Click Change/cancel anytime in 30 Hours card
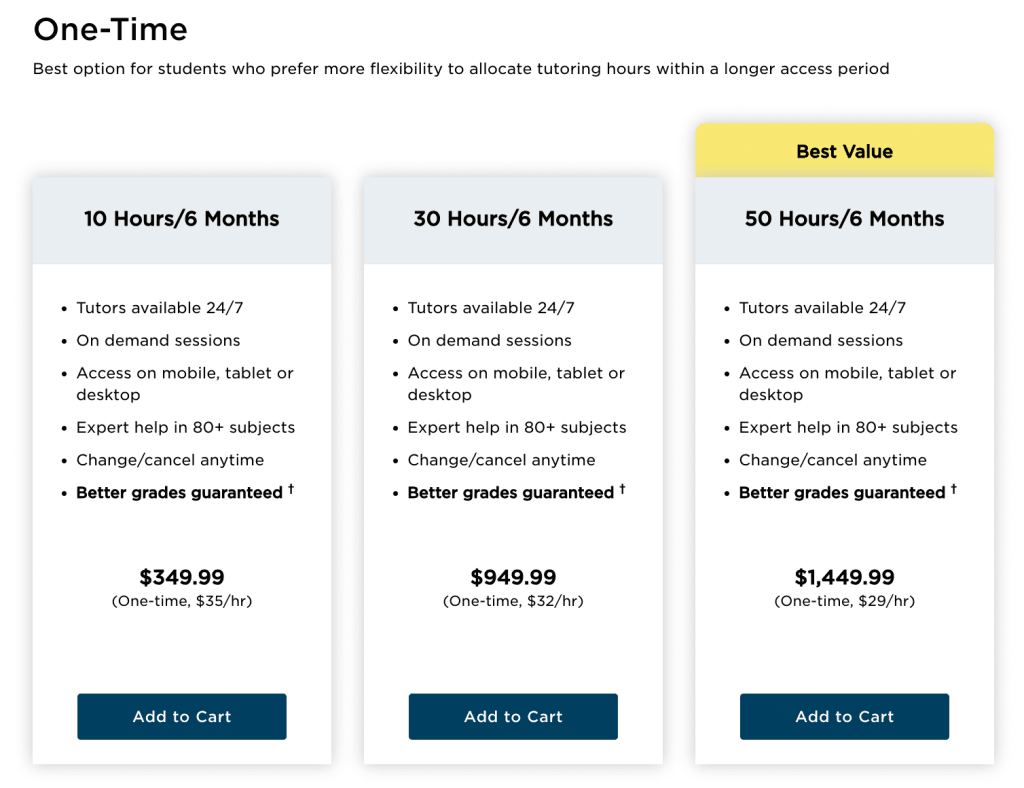 pos(501,460)
